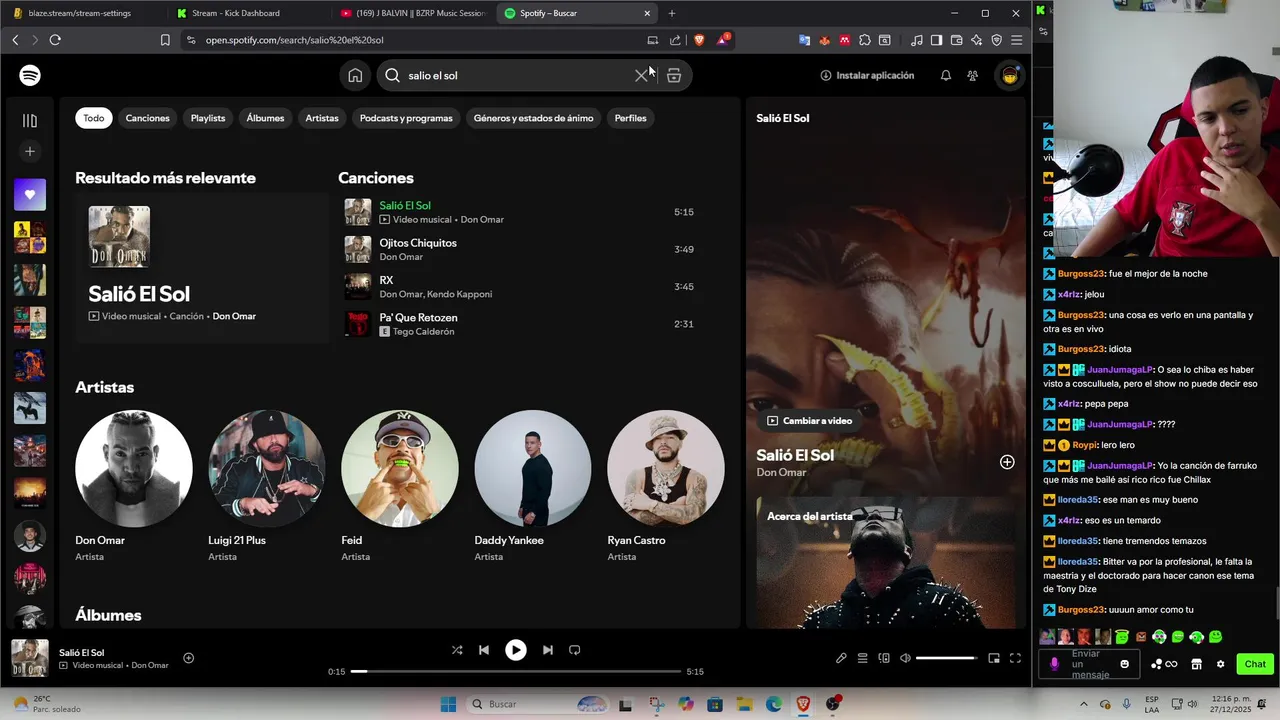Click Don Omar link under right panel title
This screenshot has height=720, width=1280.
tap(781, 472)
